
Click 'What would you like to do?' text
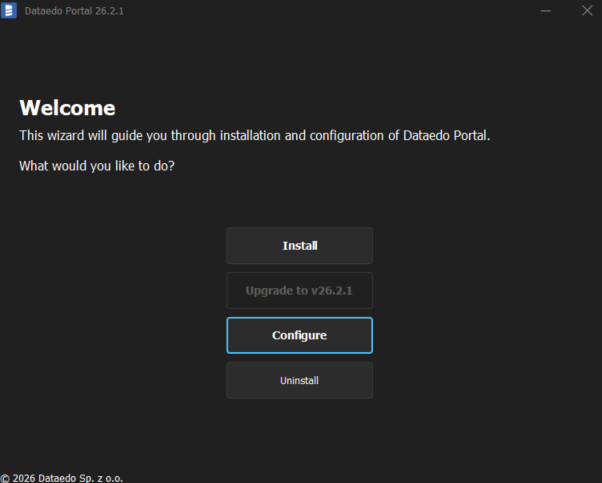97,166
